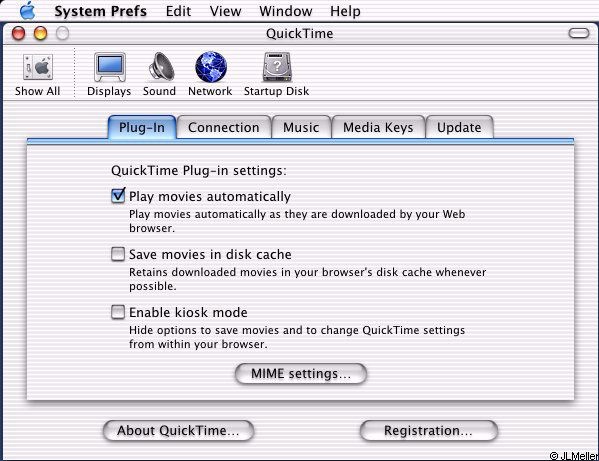Screen dimensions: 599x461
Task: Open the Edit menu
Action: 178,11
